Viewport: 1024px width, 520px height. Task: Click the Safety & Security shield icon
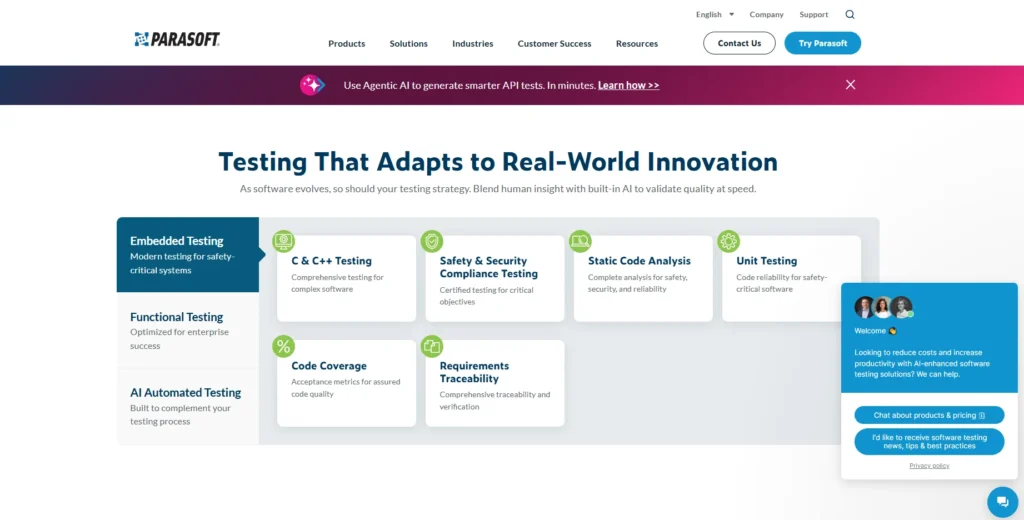pos(432,241)
